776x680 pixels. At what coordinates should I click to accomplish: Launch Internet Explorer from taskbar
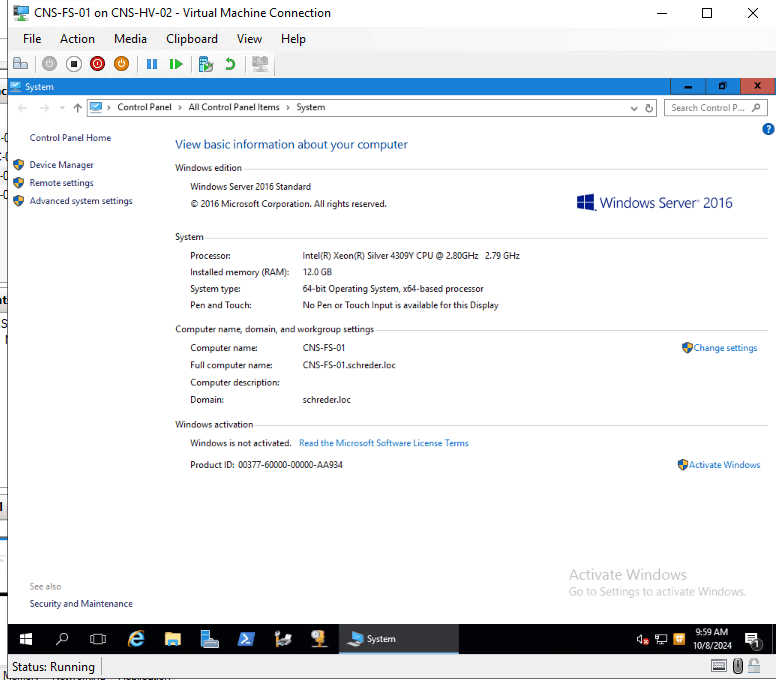tap(136, 639)
